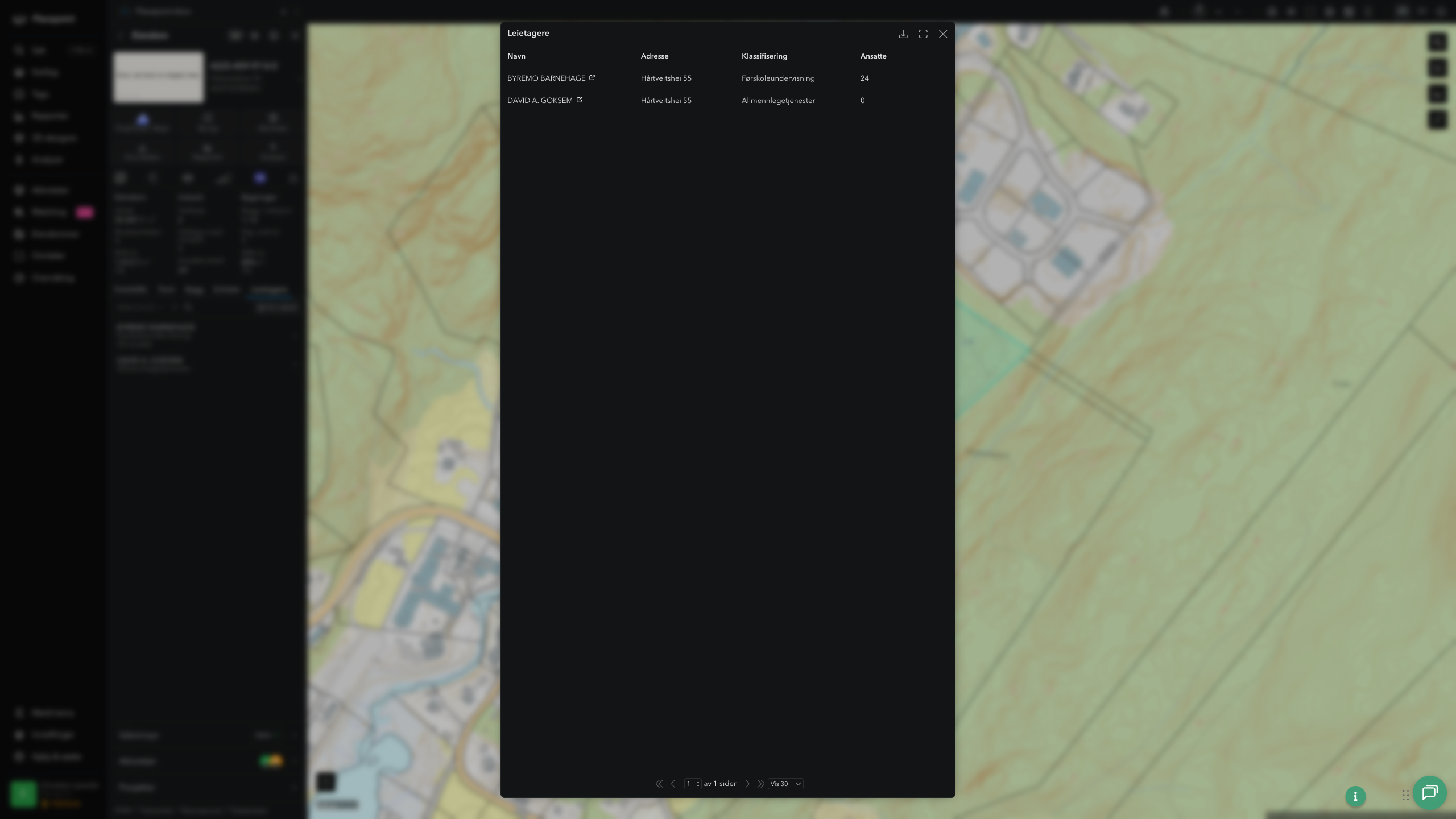Viewport: 1456px width, 819px height.
Task: Open the Vis 30 rows dropdown
Action: pos(785,784)
